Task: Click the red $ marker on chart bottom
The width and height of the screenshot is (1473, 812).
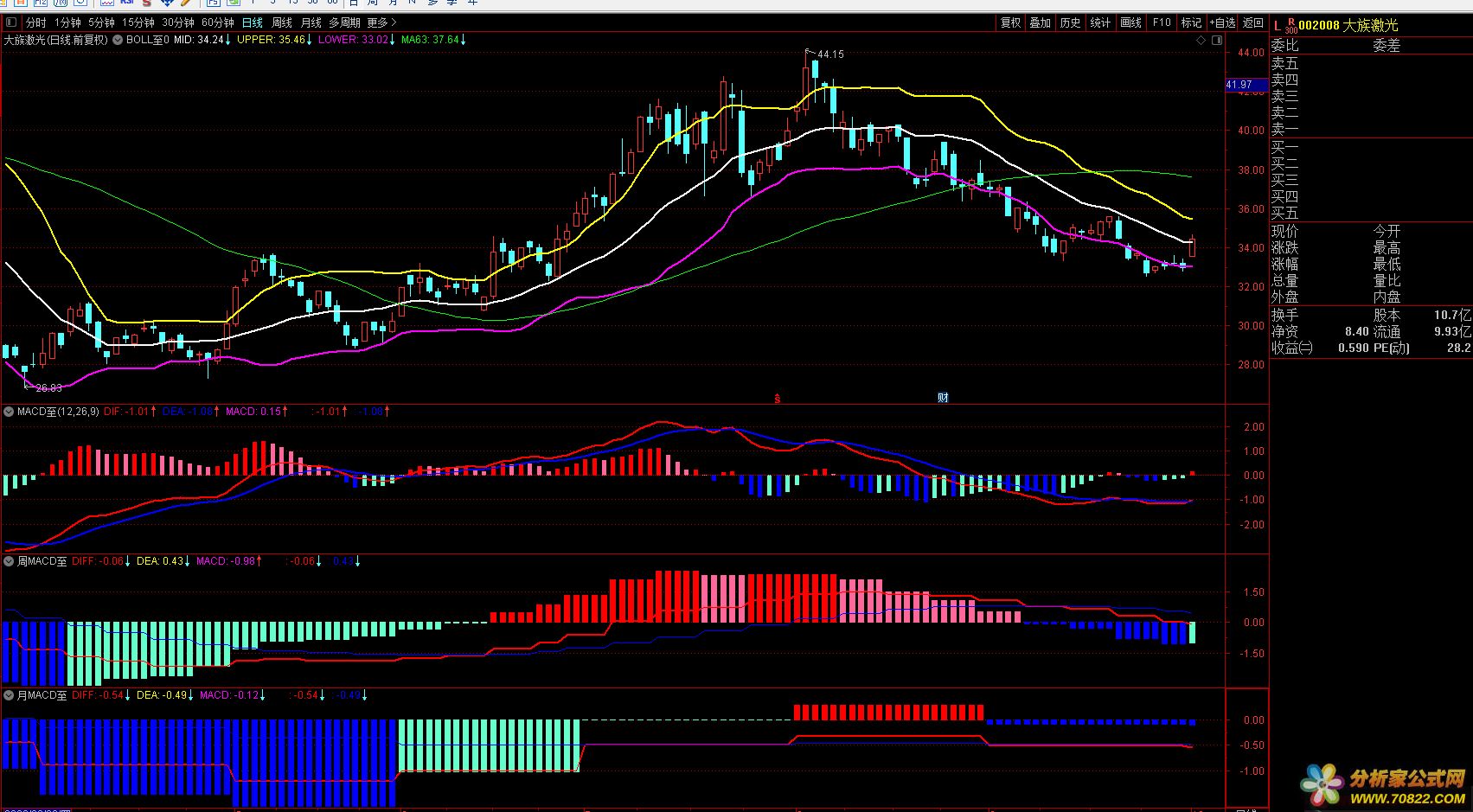Action: coord(778,398)
